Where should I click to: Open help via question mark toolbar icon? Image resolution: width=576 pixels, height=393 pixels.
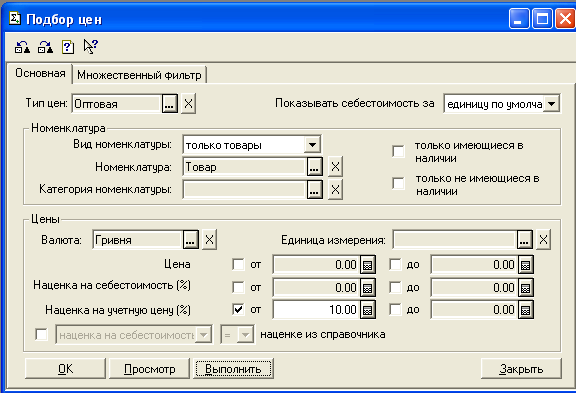click(68, 47)
